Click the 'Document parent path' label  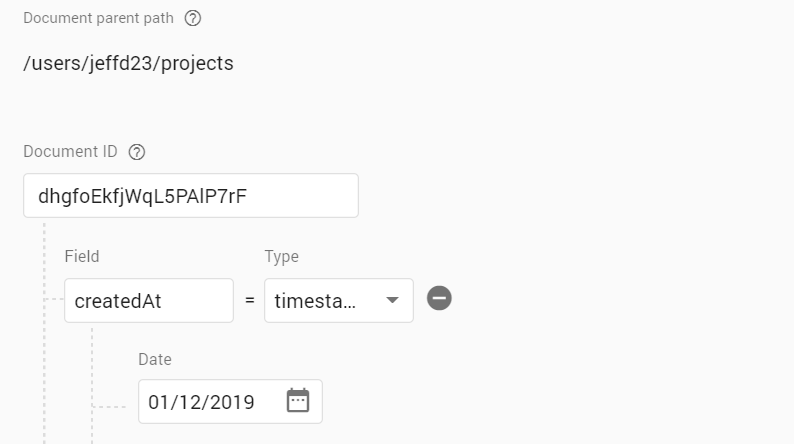pyautogui.click(x=98, y=18)
